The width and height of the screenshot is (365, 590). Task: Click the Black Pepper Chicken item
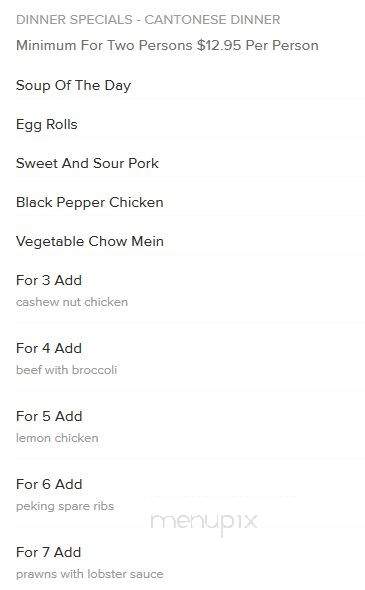[90, 202]
